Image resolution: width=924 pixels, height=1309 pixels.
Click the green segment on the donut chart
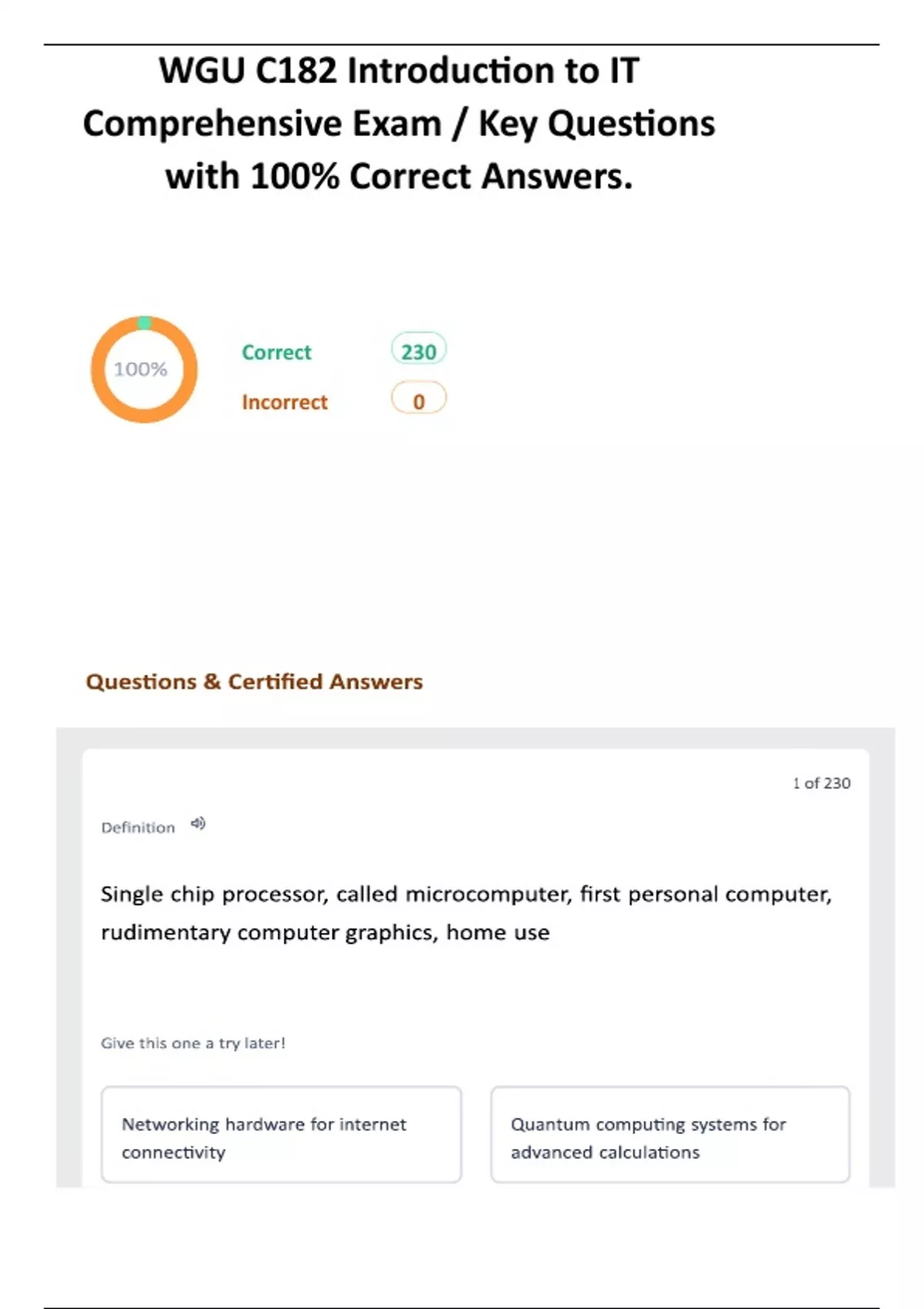(x=144, y=323)
